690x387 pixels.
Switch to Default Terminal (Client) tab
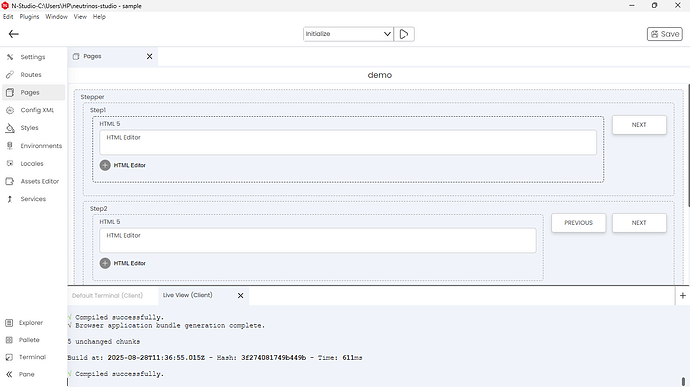click(x=107, y=295)
